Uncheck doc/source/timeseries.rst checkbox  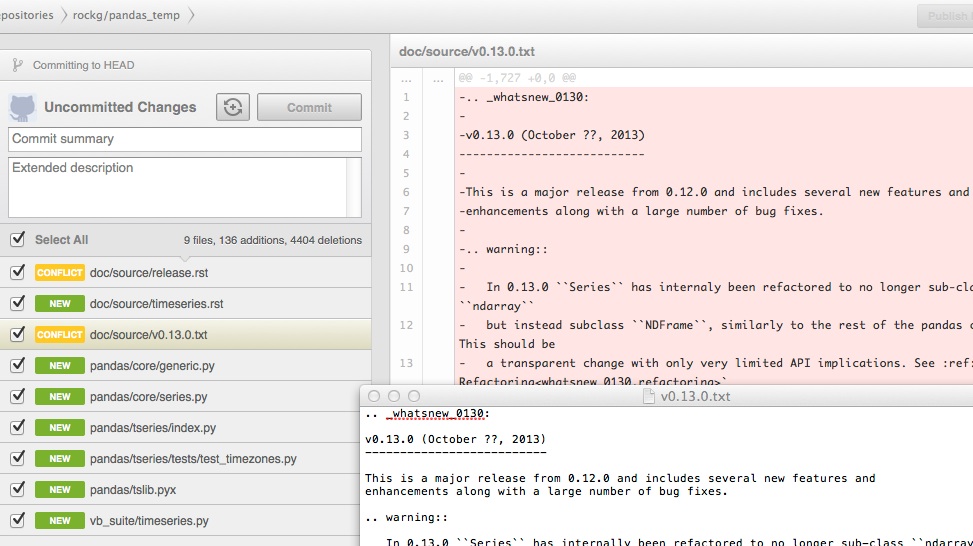point(17,303)
